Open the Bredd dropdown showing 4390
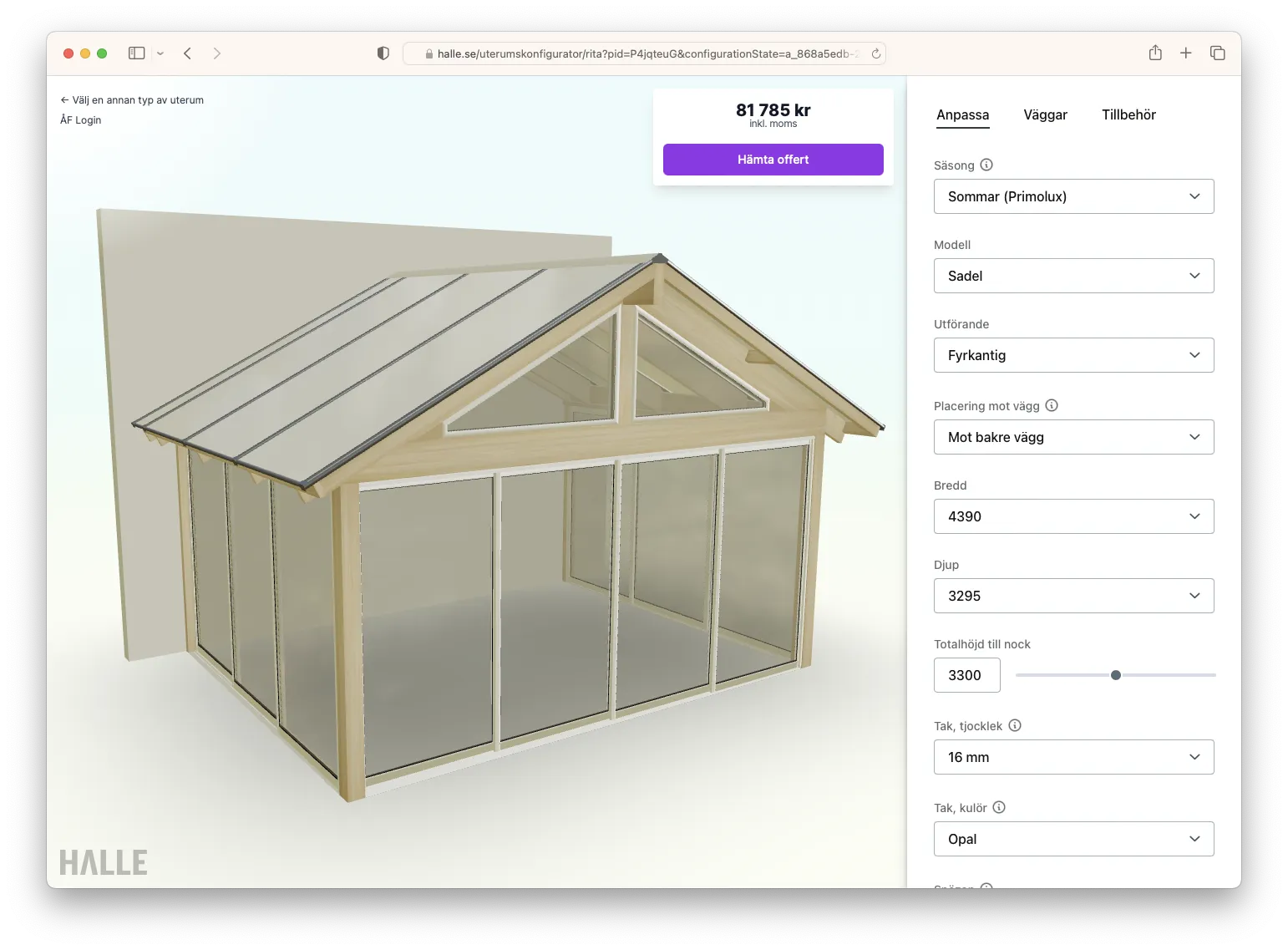Image resolution: width=1288 pixels, height=950 pixels. [1073, 516]
